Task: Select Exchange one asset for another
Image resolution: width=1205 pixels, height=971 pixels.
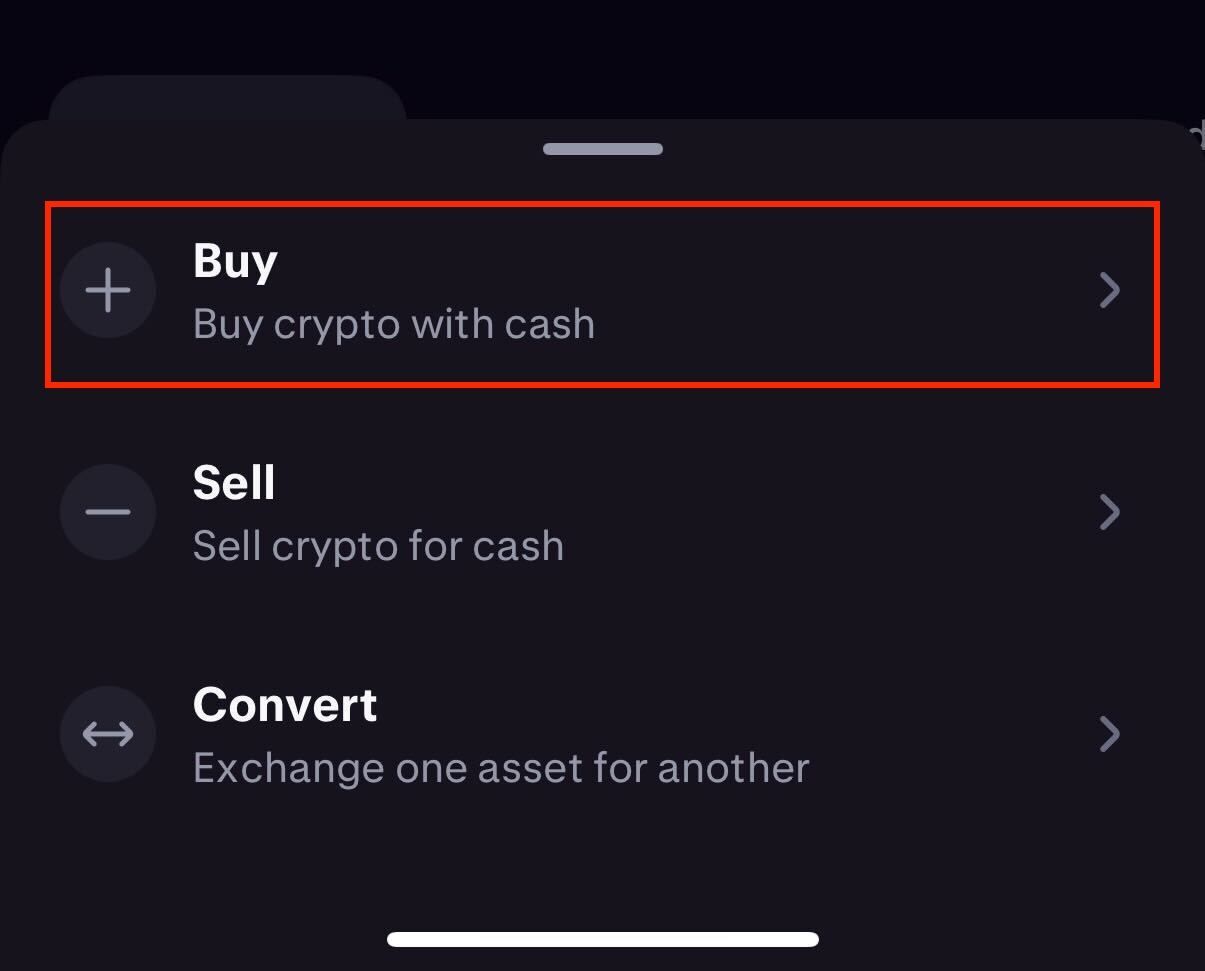Action: tap(500, 767)
